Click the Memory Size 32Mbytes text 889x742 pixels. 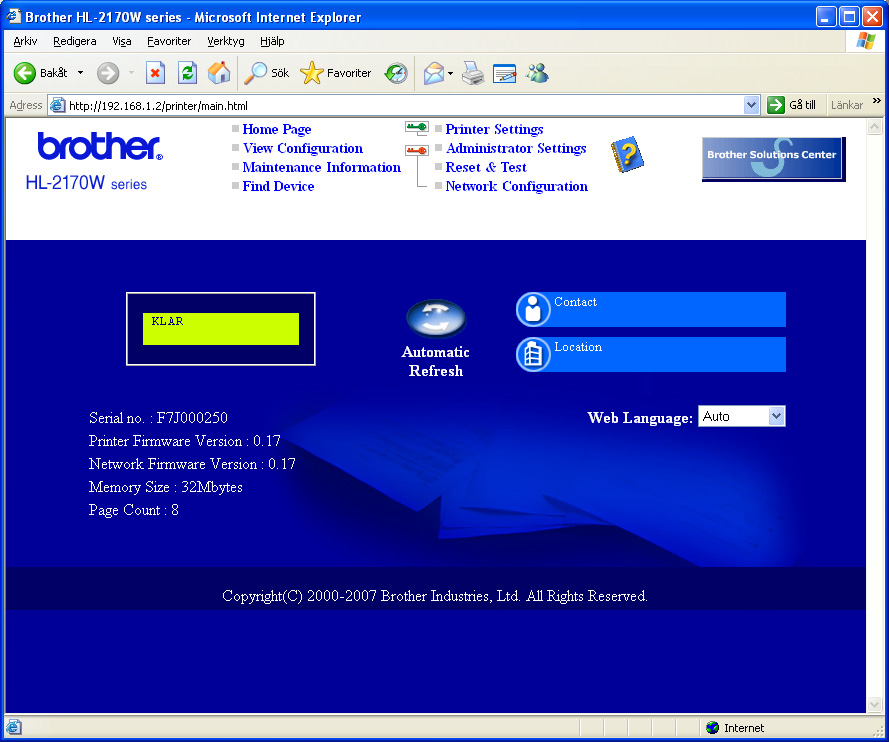click(x=166, y=487)
